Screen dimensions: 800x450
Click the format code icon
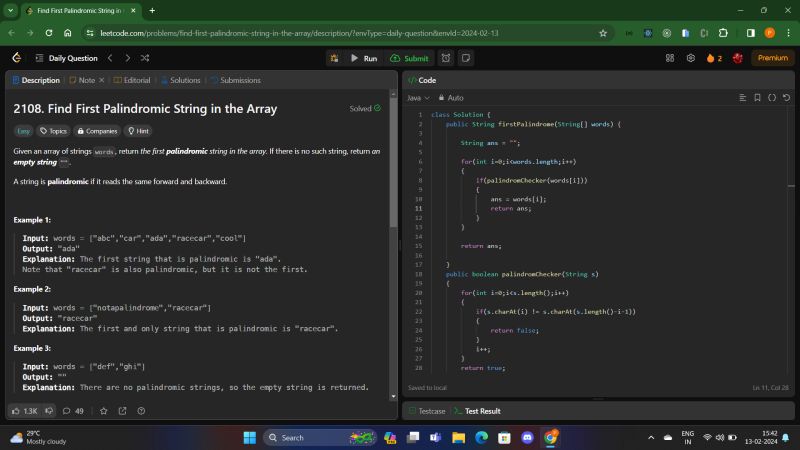click(743, 97)
